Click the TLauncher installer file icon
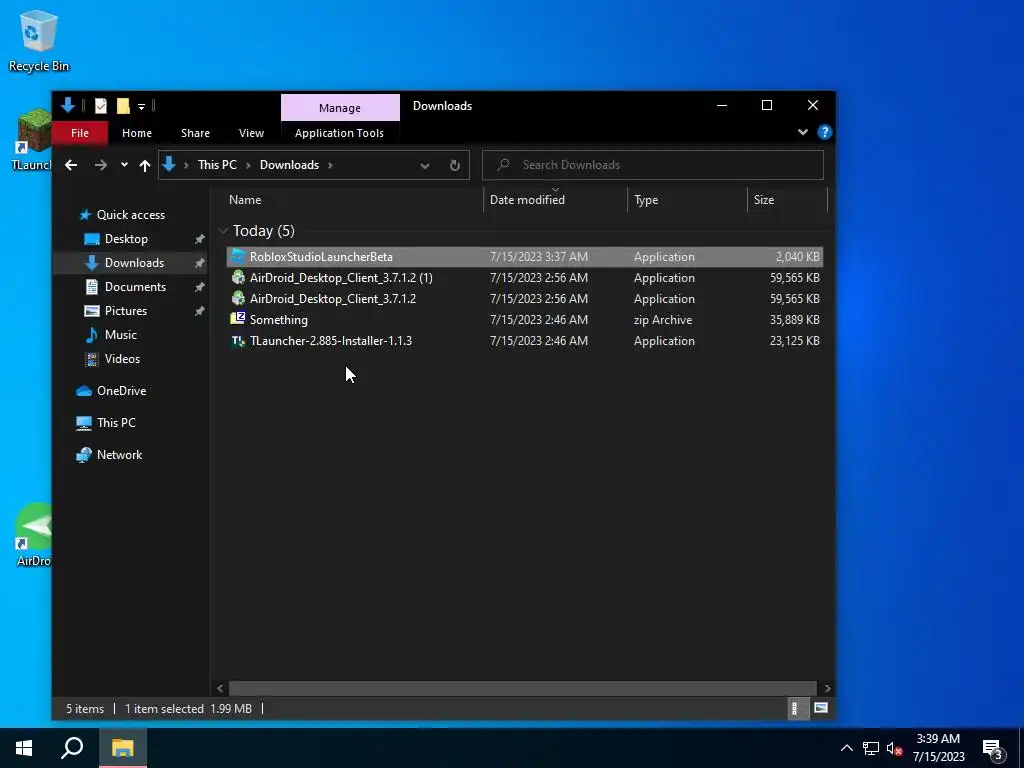Screen dimensions: 1024x768 pyautogui.click(x=238, y=341)
